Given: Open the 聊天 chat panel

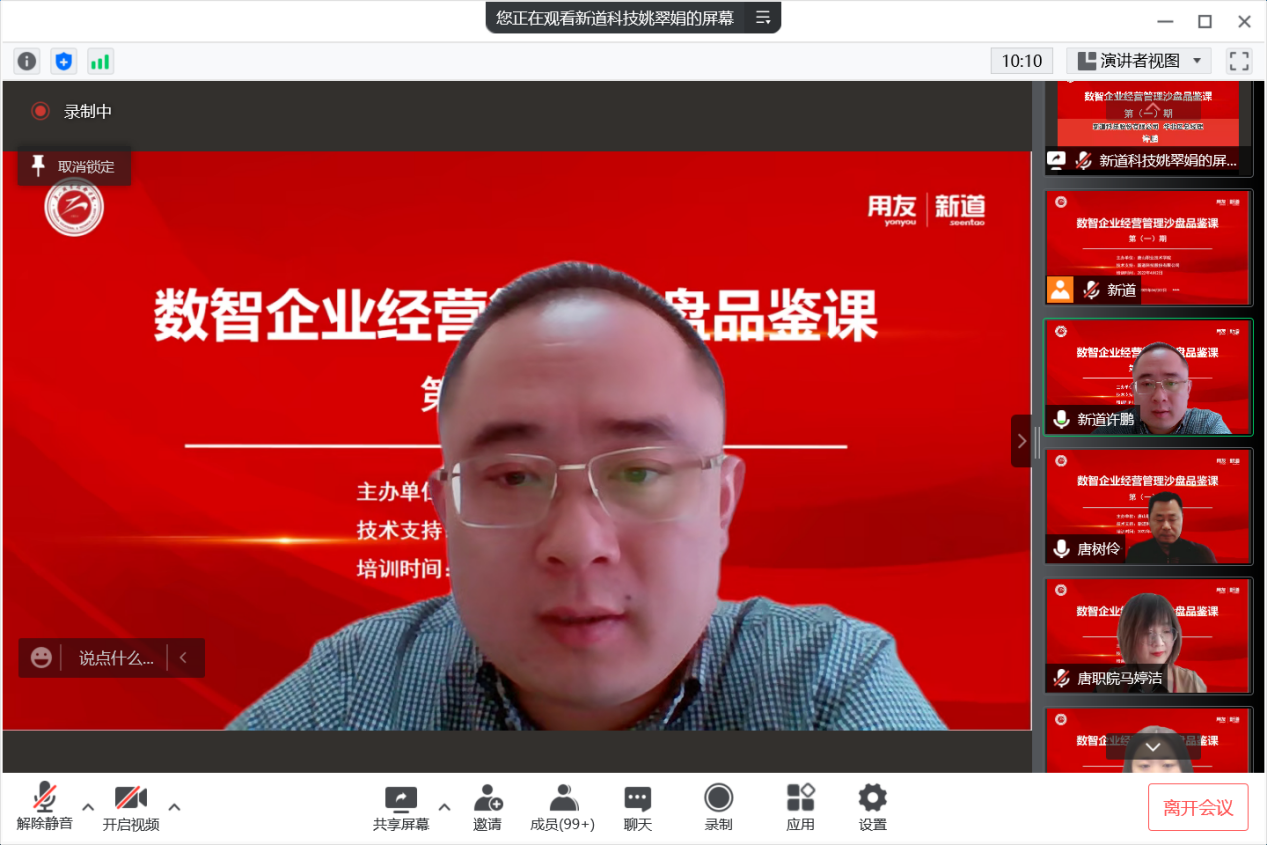Looking at the screenshot, I should coord(638,808).
